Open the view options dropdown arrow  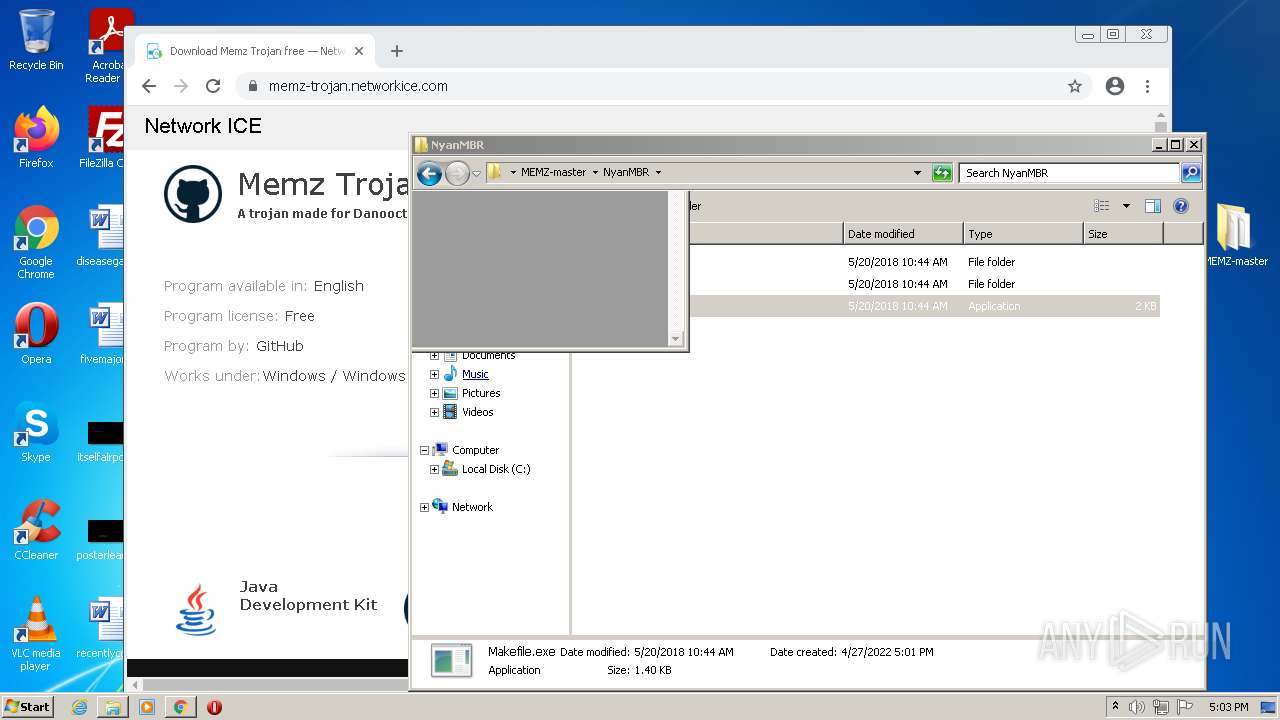tap(1126, 206)
